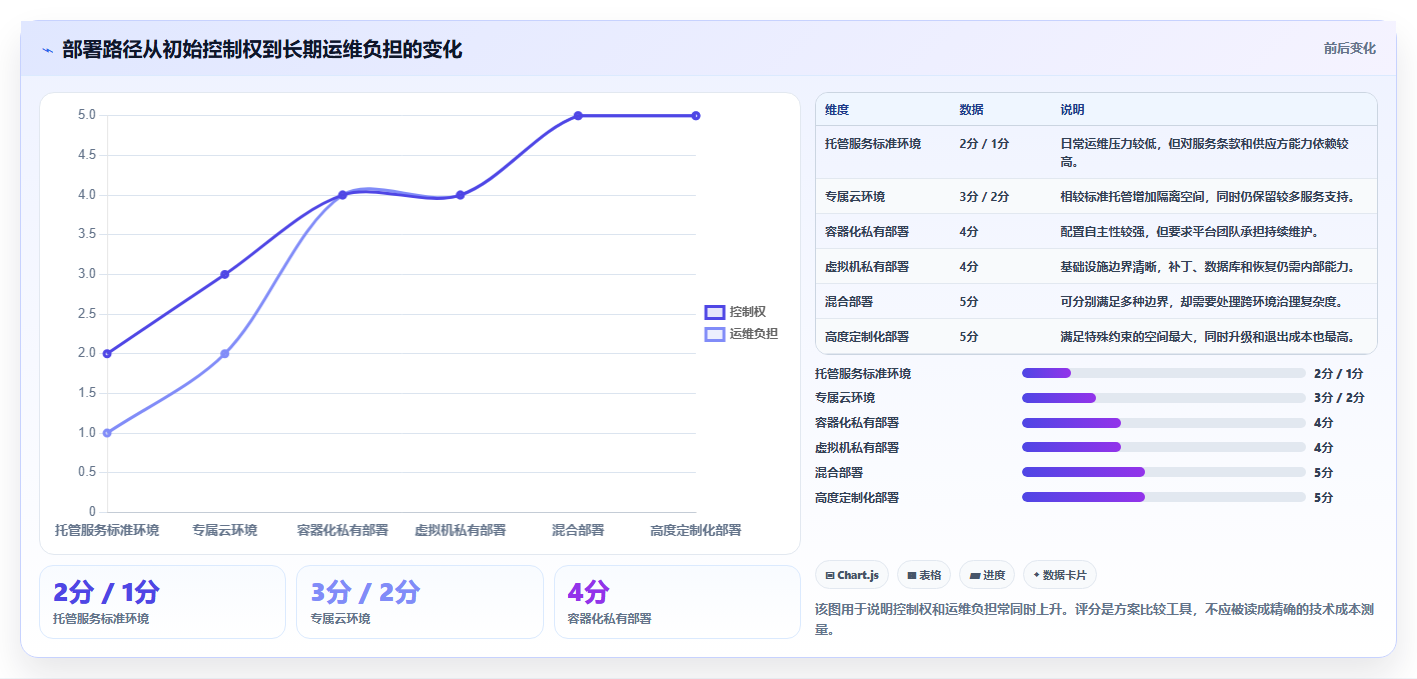The image size is (1417, 679).
Task: Click the 数据卡片 tag chip
Action: (x=1060, y=575)
